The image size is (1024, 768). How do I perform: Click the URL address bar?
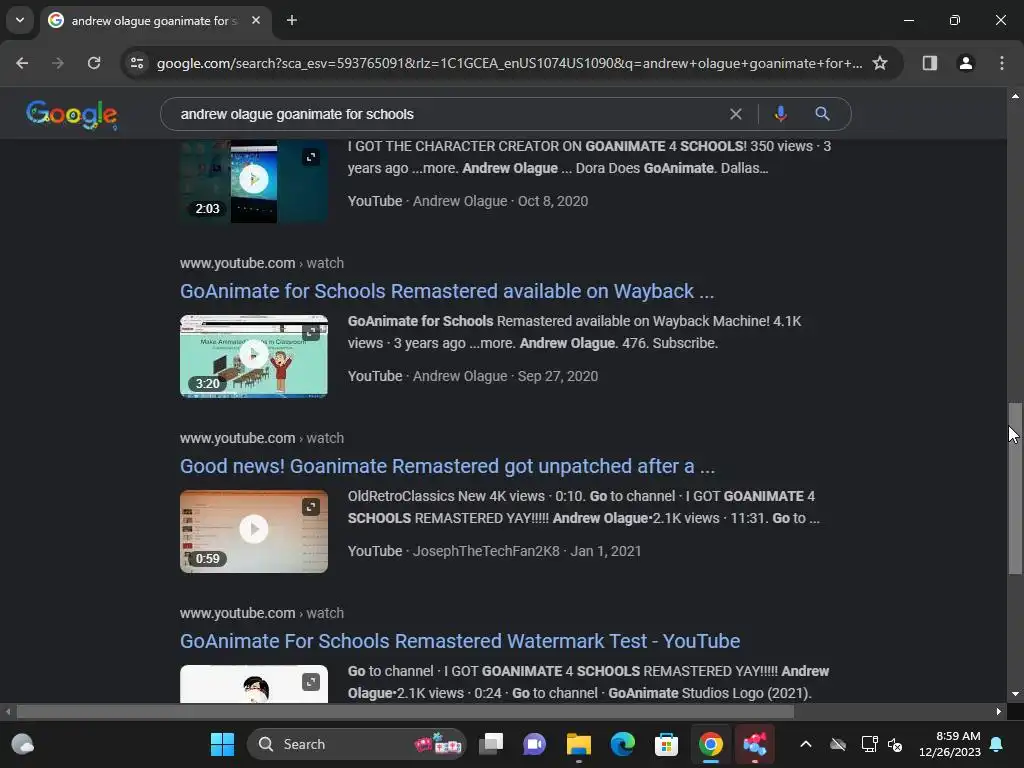[x=509, y=63]
